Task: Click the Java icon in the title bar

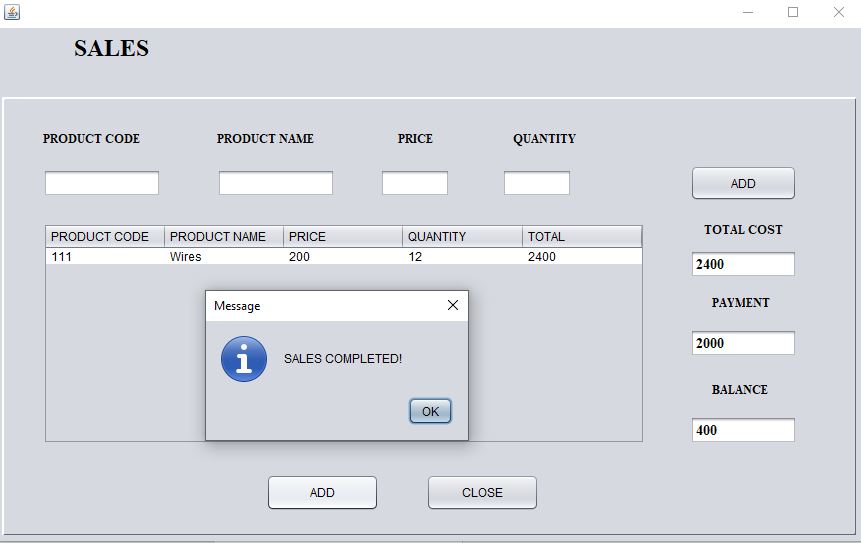Action: coord(12,12)
